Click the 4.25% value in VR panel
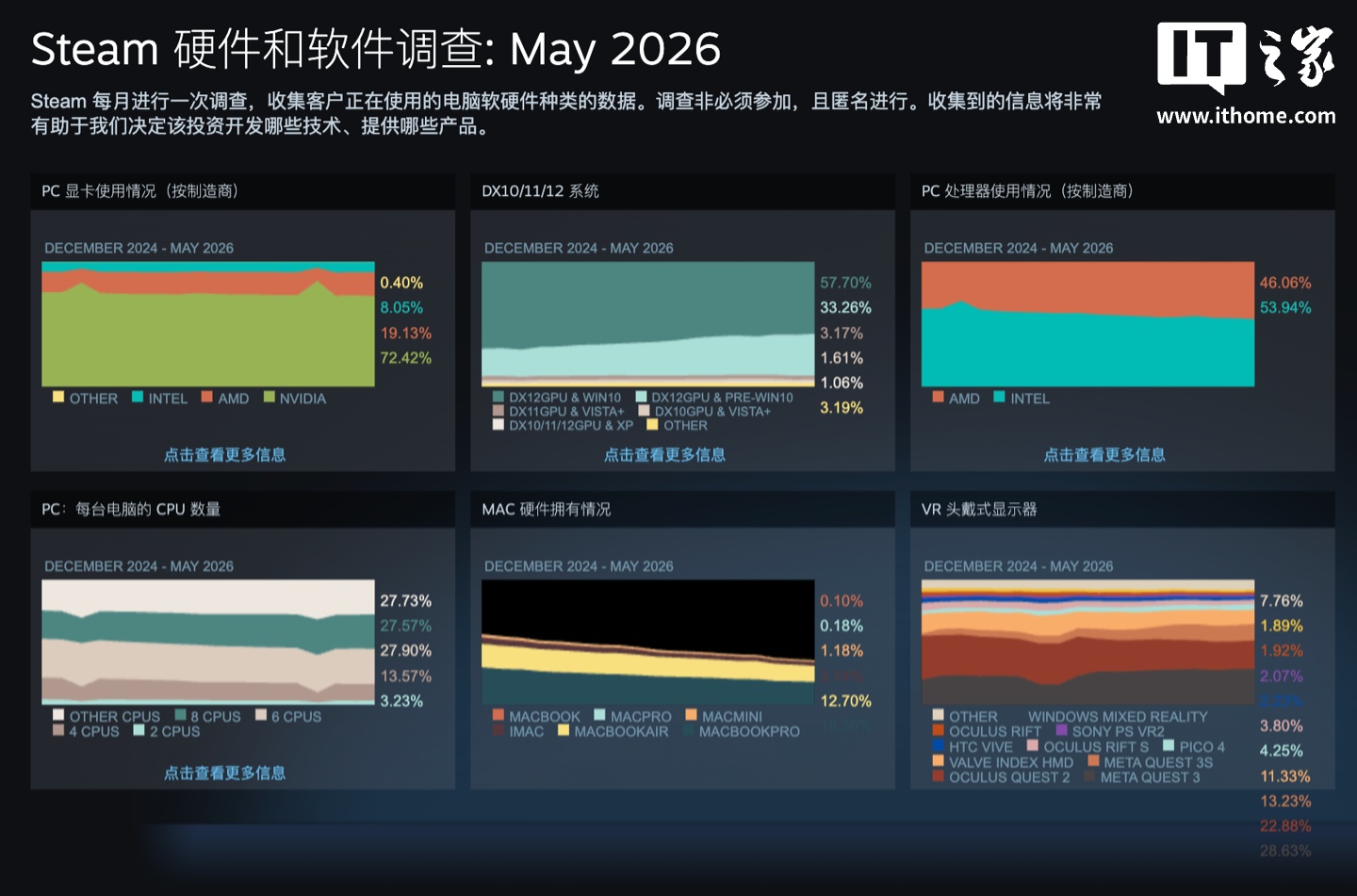The width and height of the screenshot is (1357, 896). coord(1282,751)
